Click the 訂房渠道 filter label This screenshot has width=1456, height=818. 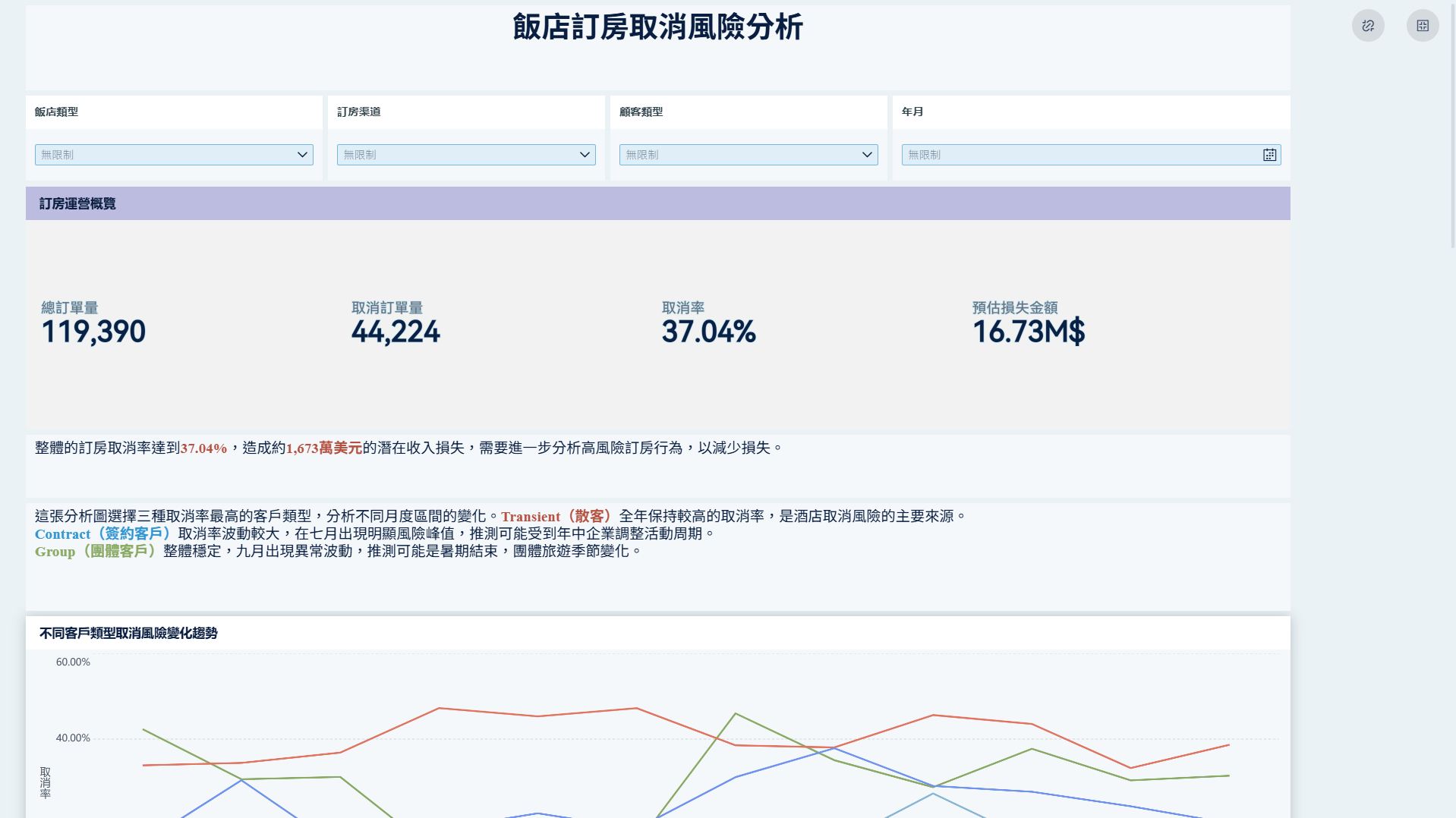tap(359, 112)
